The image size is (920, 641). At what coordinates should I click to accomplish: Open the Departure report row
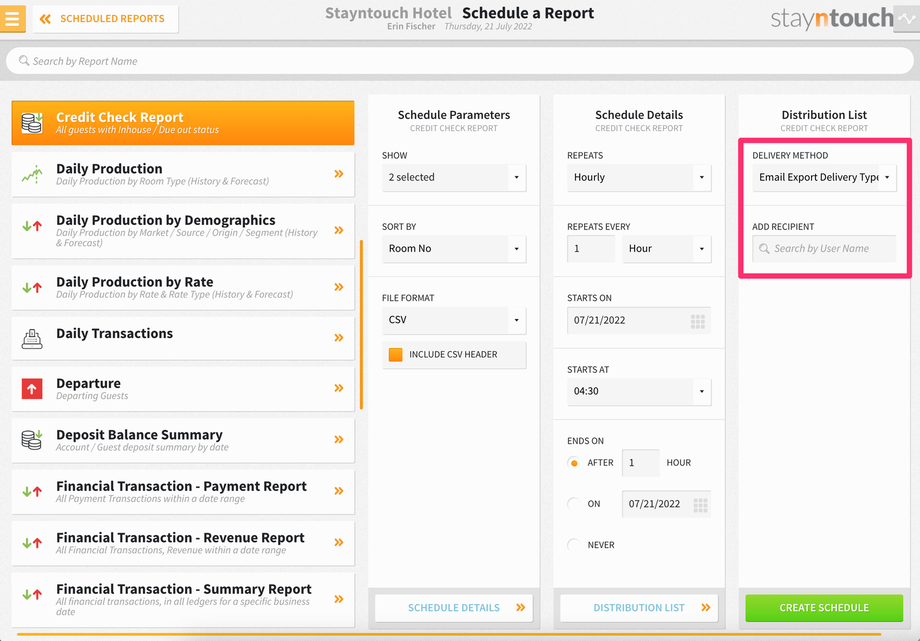click(183, 389)
